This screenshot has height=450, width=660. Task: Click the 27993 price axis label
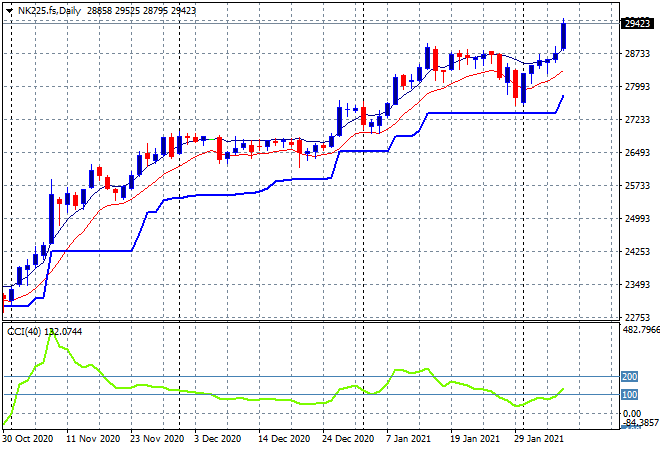point(637,86)
